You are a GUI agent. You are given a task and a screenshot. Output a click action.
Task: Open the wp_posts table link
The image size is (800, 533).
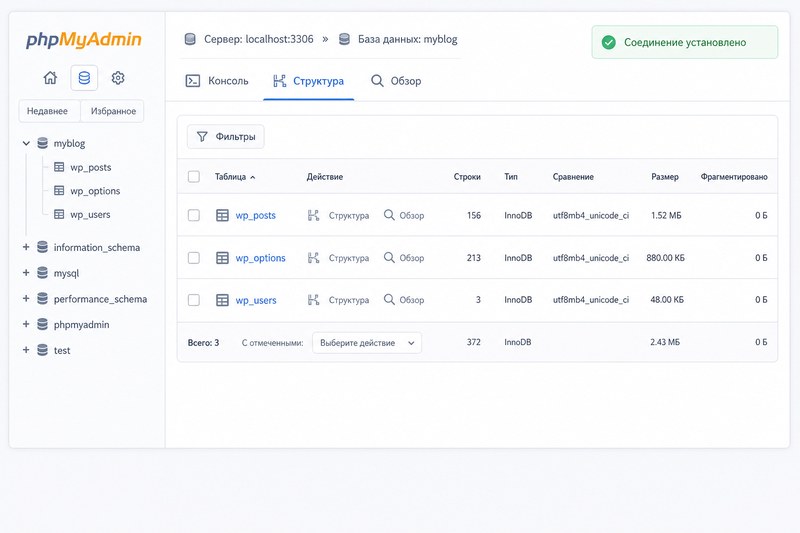(x=256, y=216)
